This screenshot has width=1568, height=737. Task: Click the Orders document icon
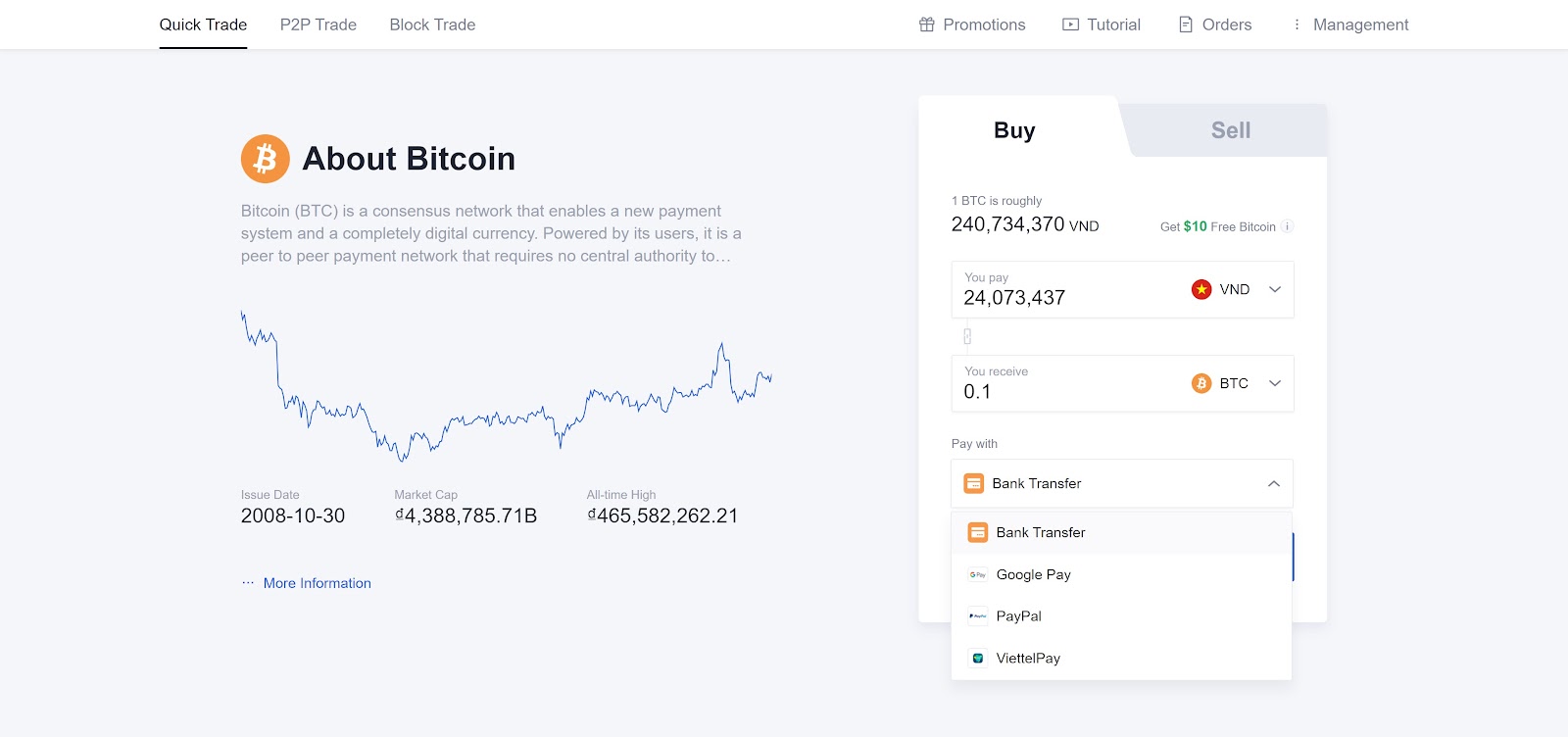coord(1186,25)
